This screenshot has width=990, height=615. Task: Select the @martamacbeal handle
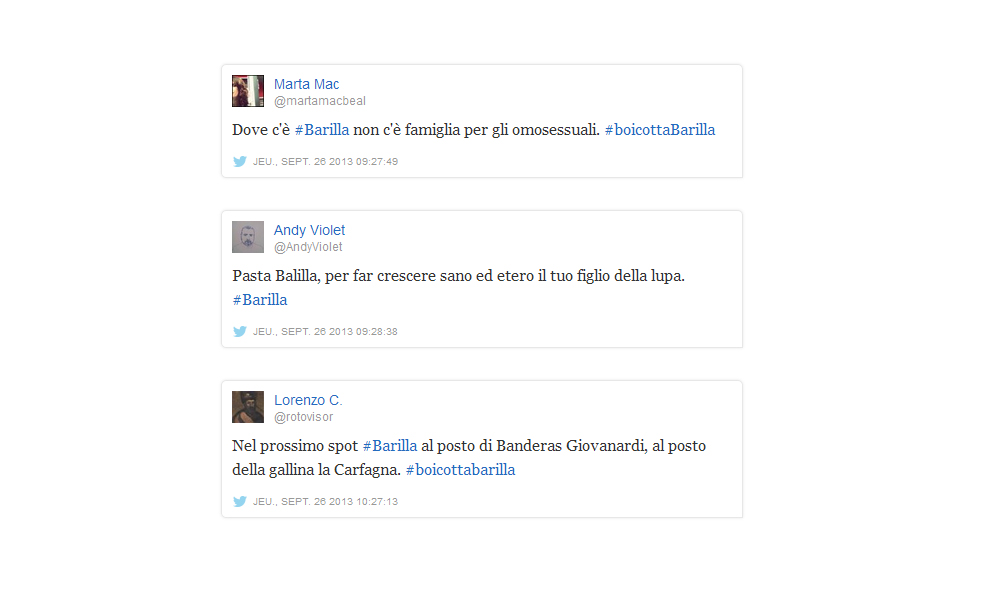(x=319, y=101)
